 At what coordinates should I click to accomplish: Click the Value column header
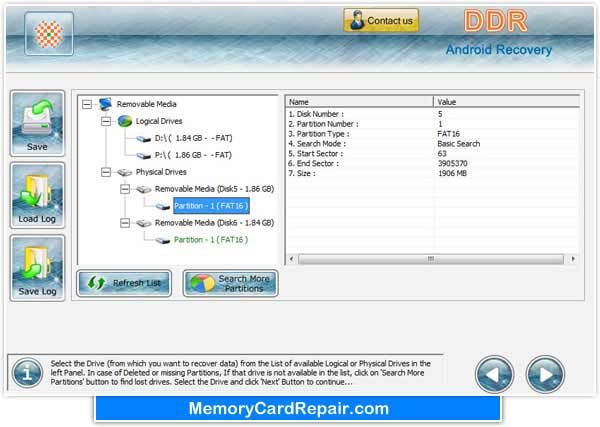click(507, 102)
